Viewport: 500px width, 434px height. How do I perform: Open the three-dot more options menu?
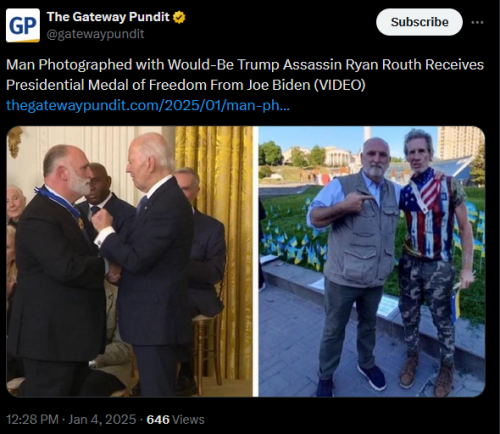pos(477,22)
